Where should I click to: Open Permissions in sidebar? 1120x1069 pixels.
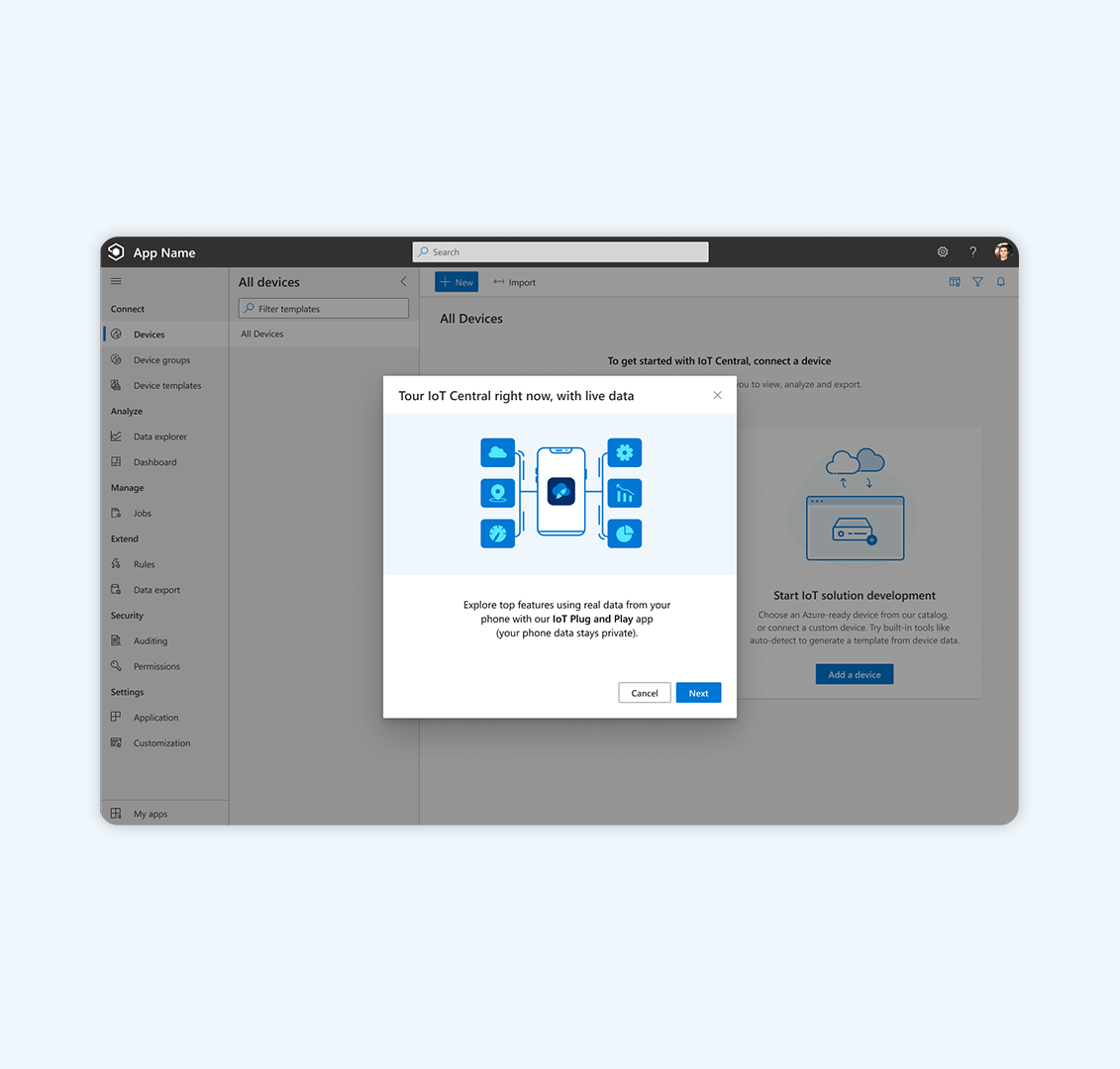(x=164, y=666)
